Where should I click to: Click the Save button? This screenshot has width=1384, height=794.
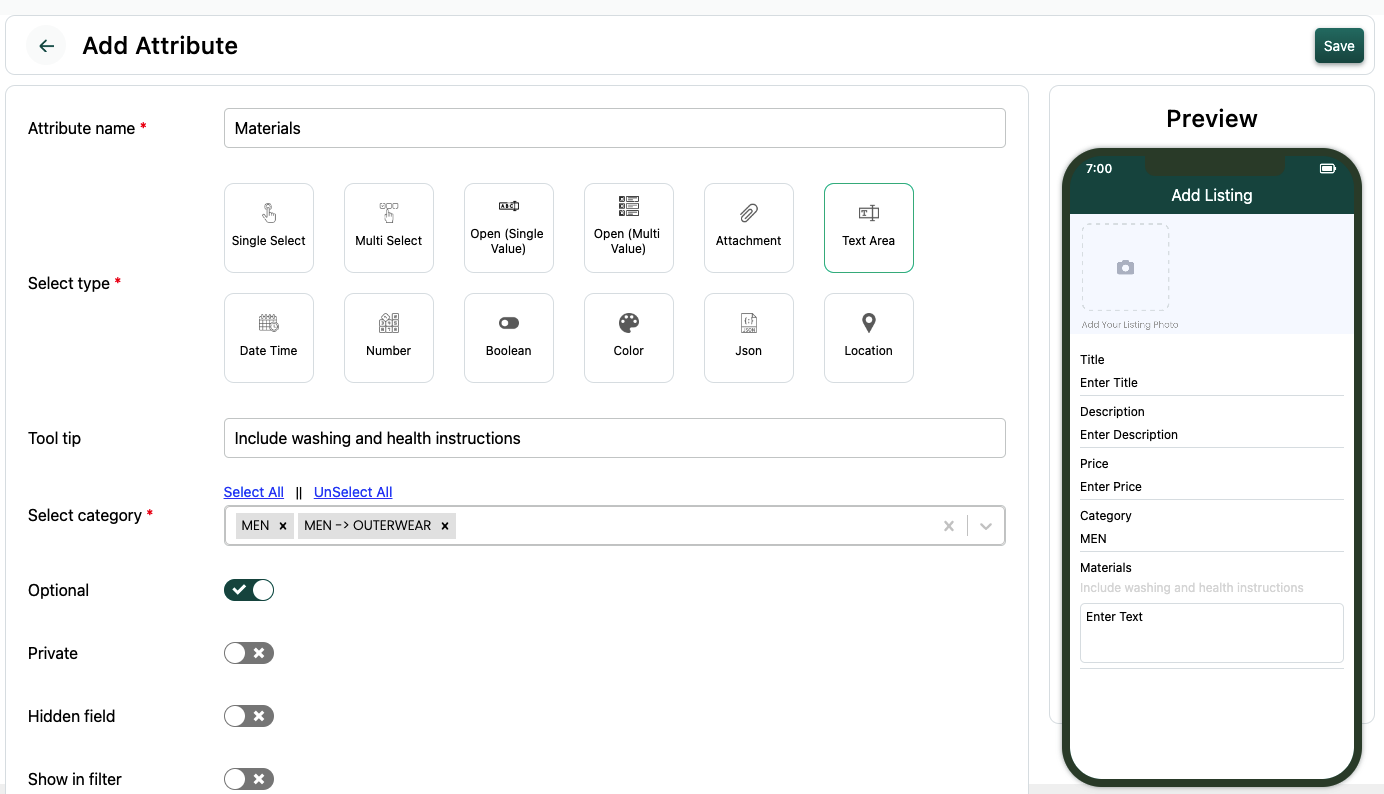tap(1338, 46)
